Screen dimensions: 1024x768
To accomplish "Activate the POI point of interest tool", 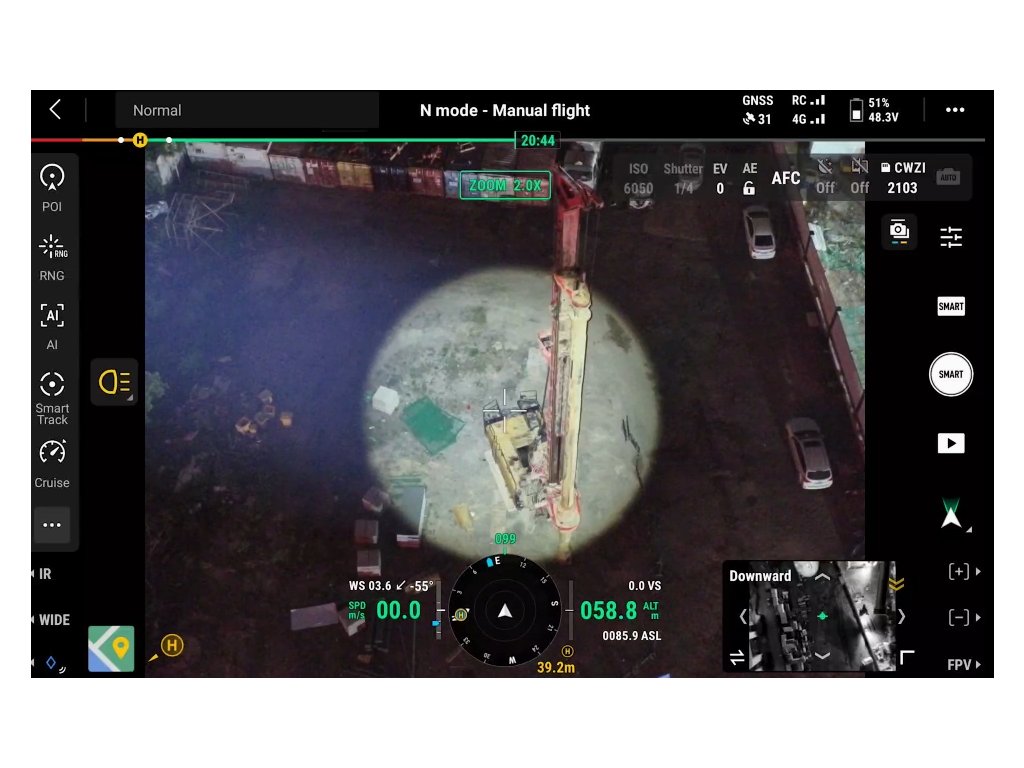I will click(52, 189).
